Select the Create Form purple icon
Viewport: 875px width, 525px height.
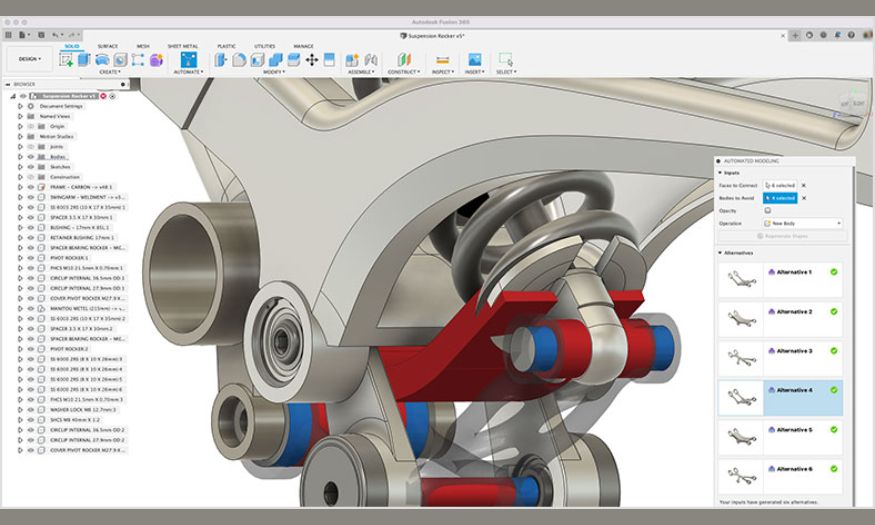(x=156, y=60)
